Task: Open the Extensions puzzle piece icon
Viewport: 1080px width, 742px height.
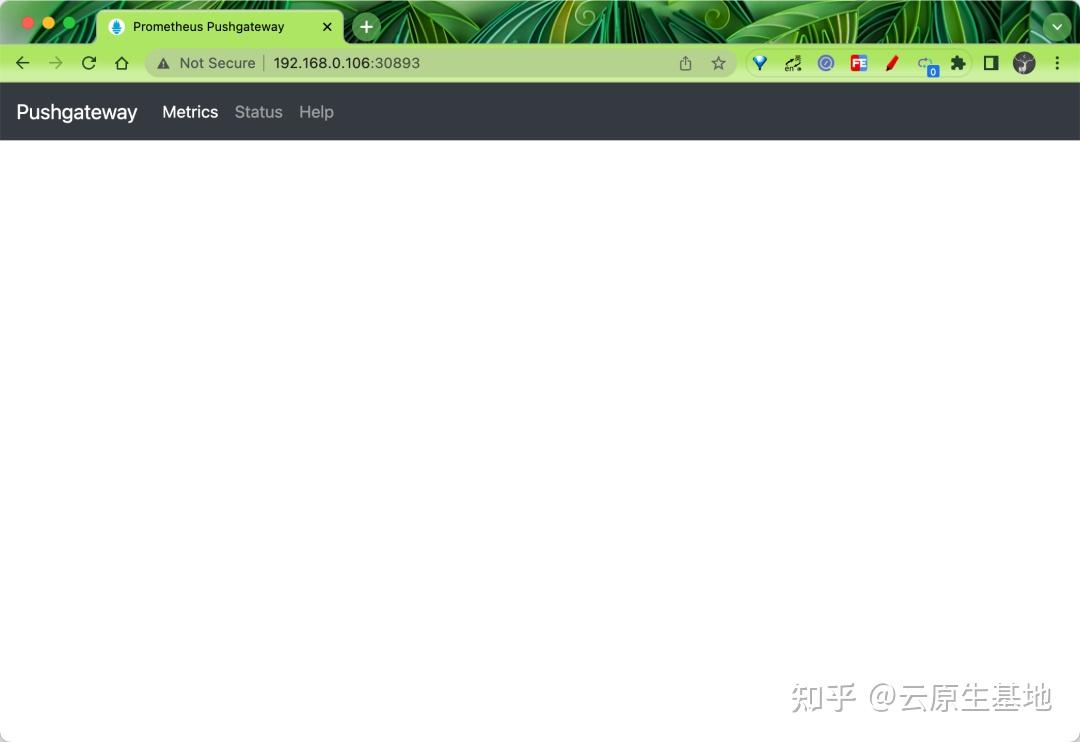Action: 957,63
